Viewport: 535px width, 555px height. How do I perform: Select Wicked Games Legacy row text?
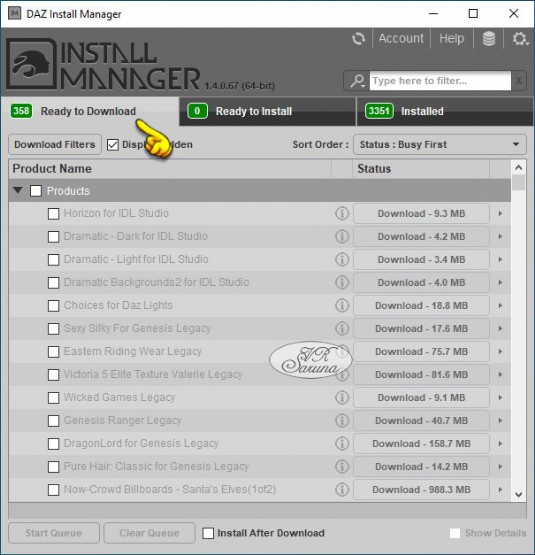pyautogui.click(x=120, y=397)
